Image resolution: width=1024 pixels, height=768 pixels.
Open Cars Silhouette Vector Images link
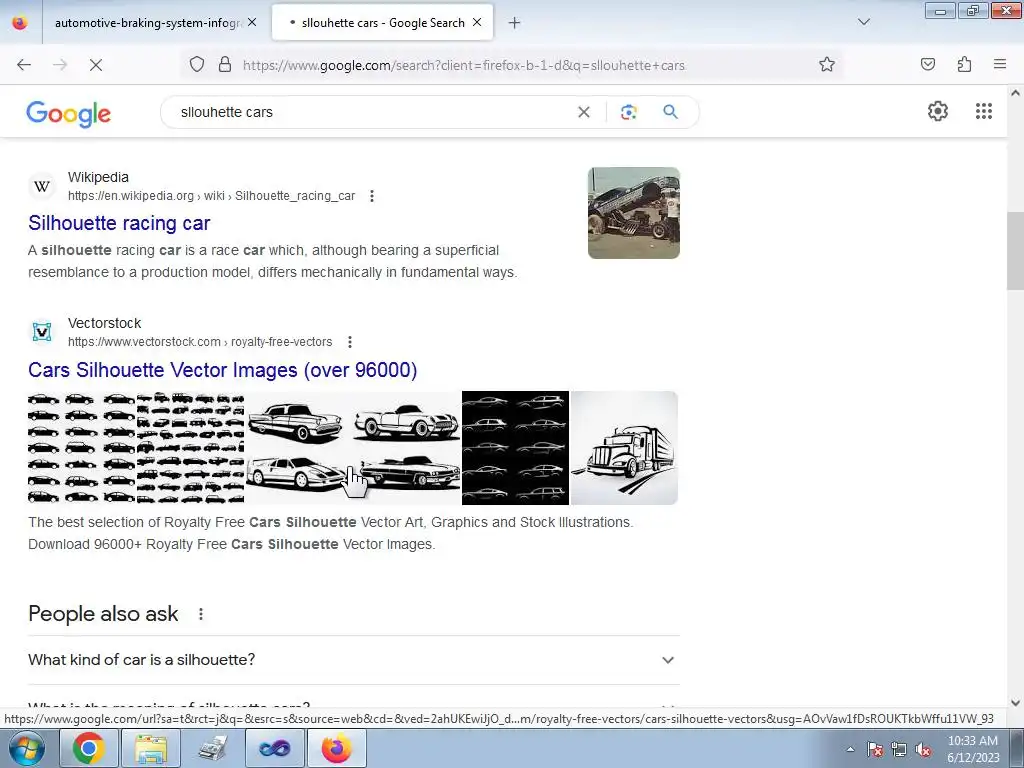223,370
